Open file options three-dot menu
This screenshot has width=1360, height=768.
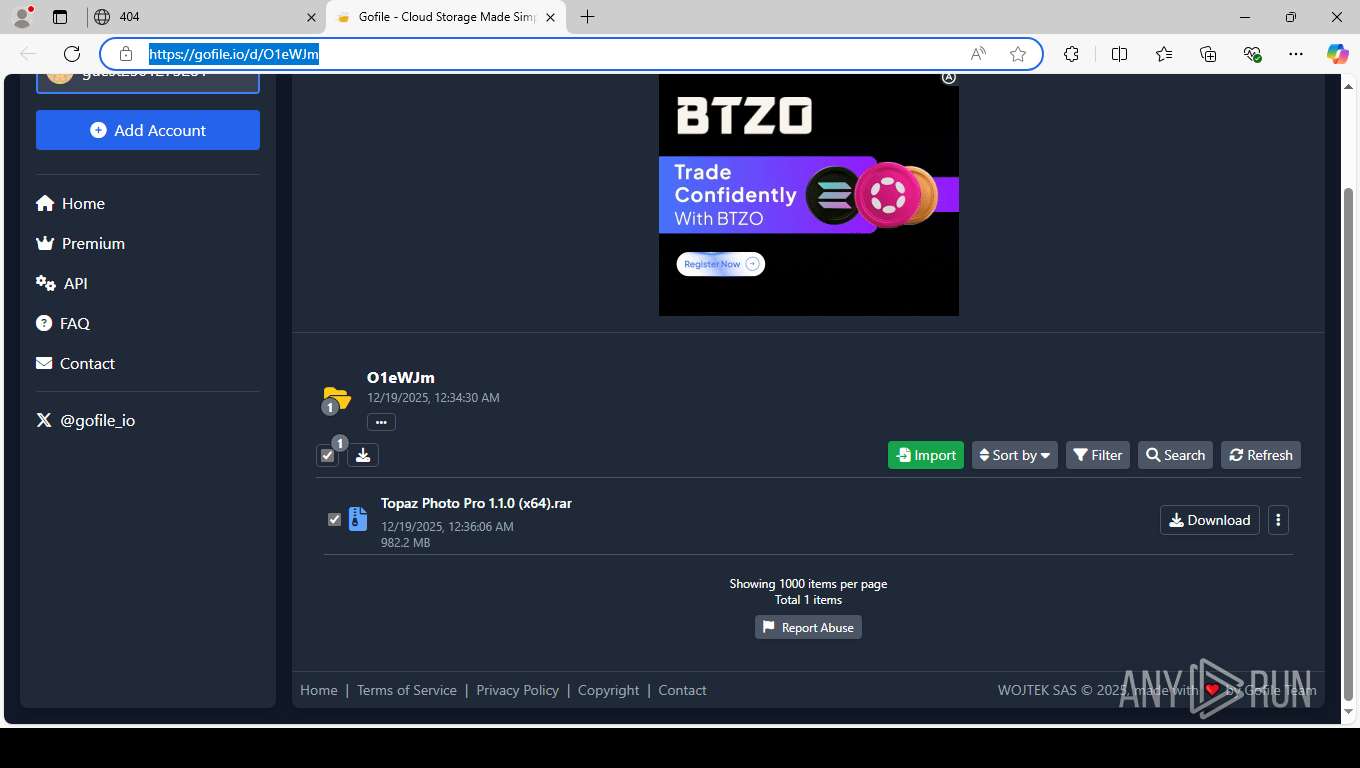(1278, 520)
